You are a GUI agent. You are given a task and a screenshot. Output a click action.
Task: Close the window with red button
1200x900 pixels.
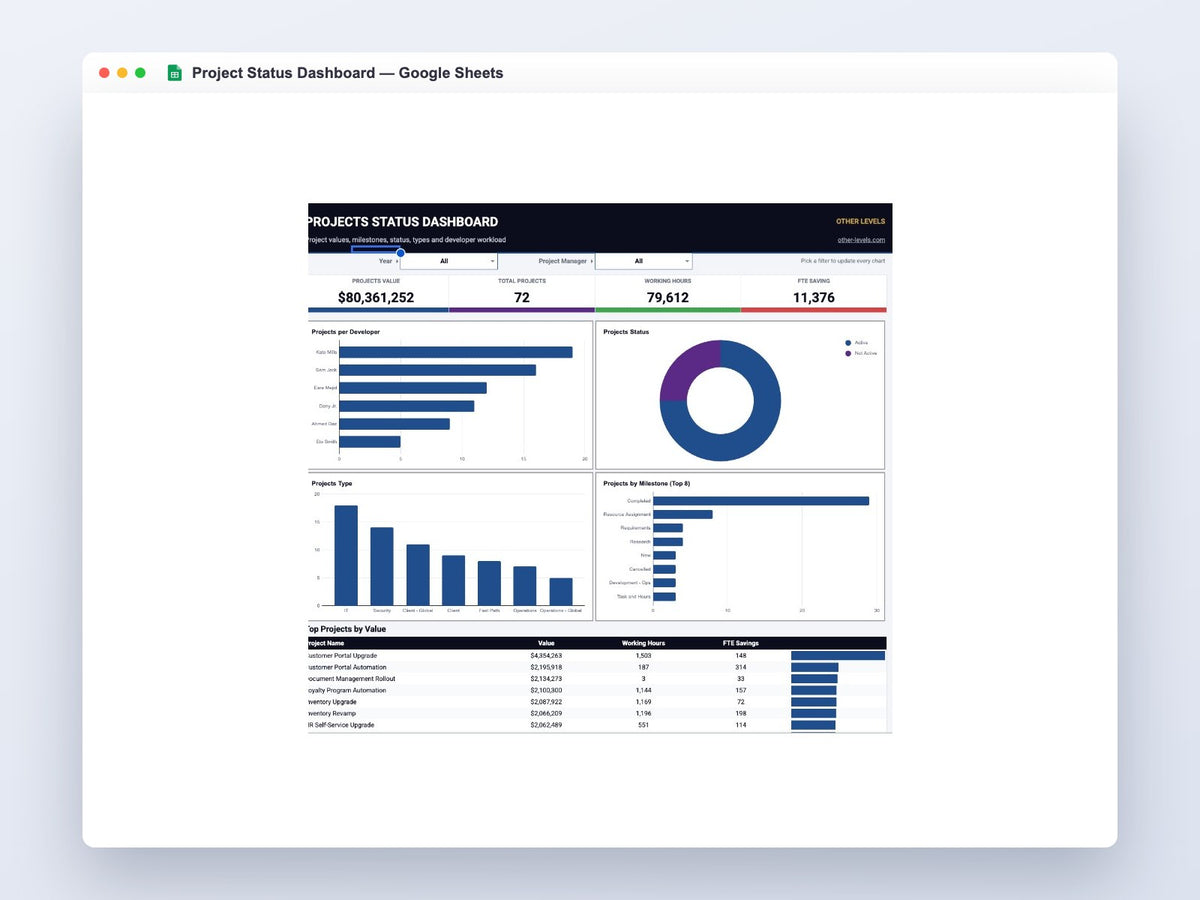point(104,73)
